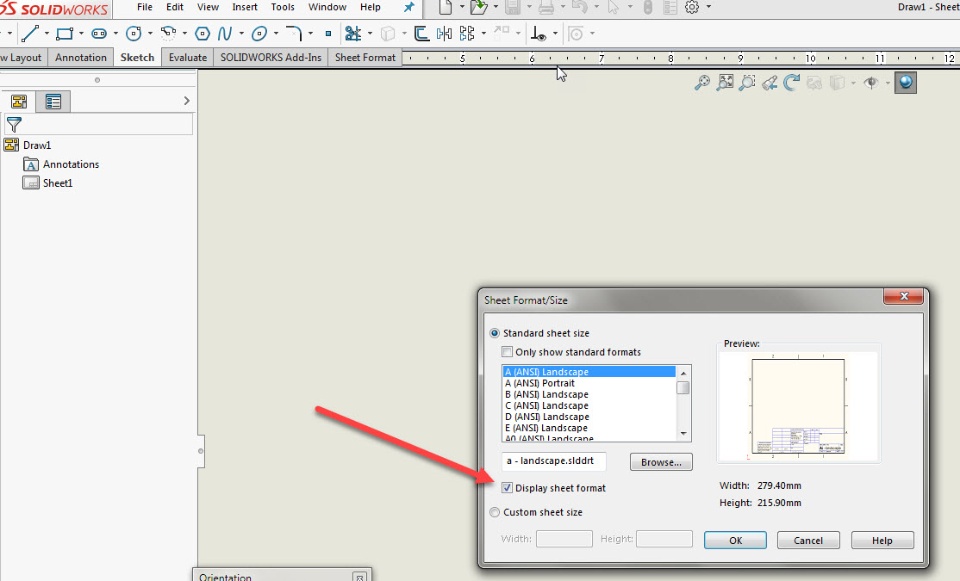The height and width of the screenshot is (581, 960).
Task: Expand the Arc tool dropdown arrow
Action: (184, 34)
